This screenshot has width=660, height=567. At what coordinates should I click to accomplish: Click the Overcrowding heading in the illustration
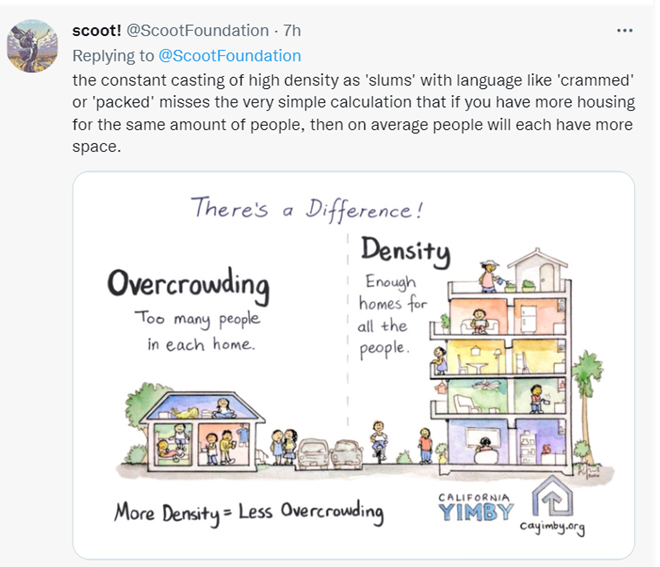[x=188, y=284]
